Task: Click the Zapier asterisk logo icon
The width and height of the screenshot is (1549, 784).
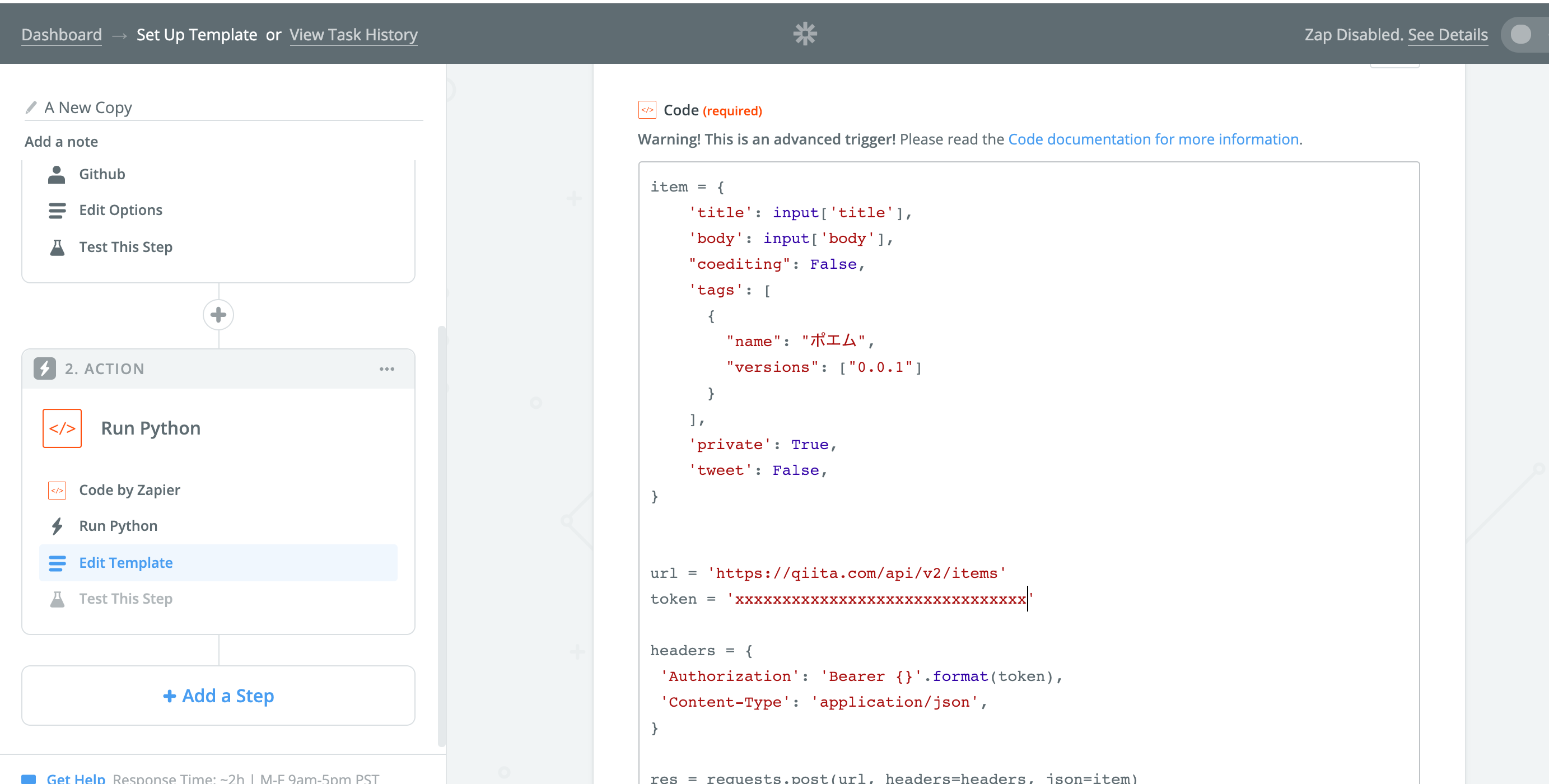Action: [805, 34]
